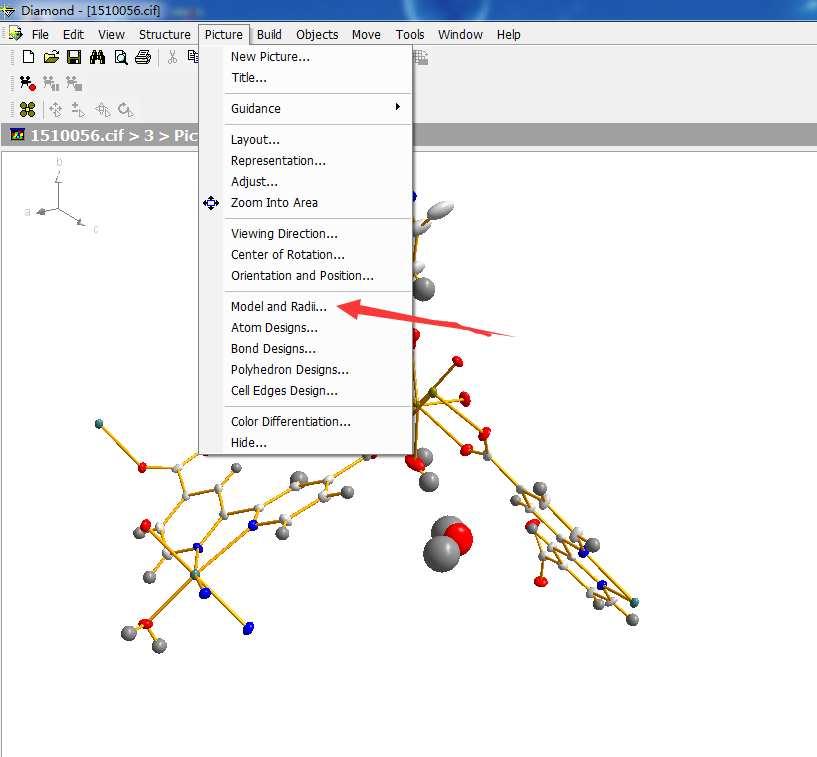This screenshot has width=817, height=757.
Task: Open the Guidance submenu
Action: click(305, 108)
